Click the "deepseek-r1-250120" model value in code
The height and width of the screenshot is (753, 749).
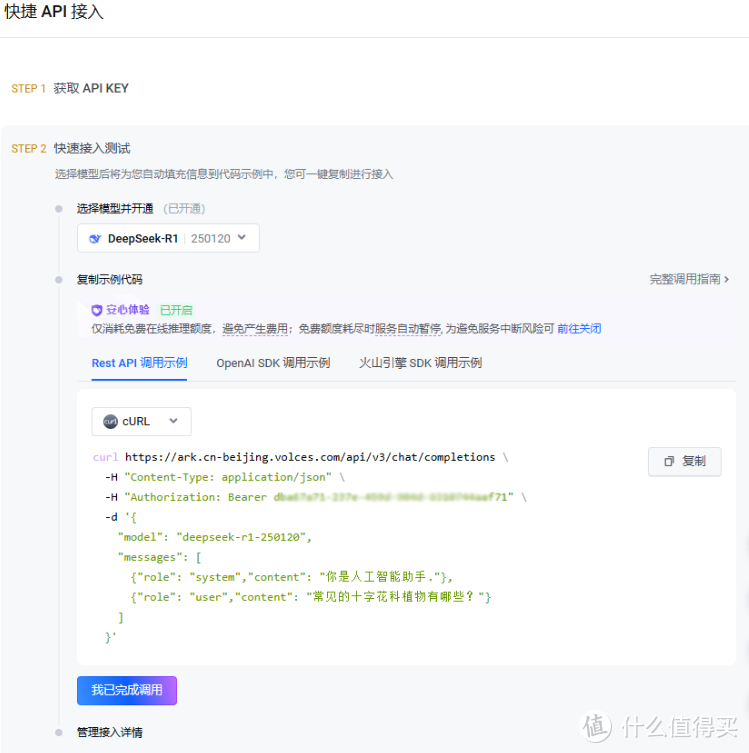[x=241, y=537]
